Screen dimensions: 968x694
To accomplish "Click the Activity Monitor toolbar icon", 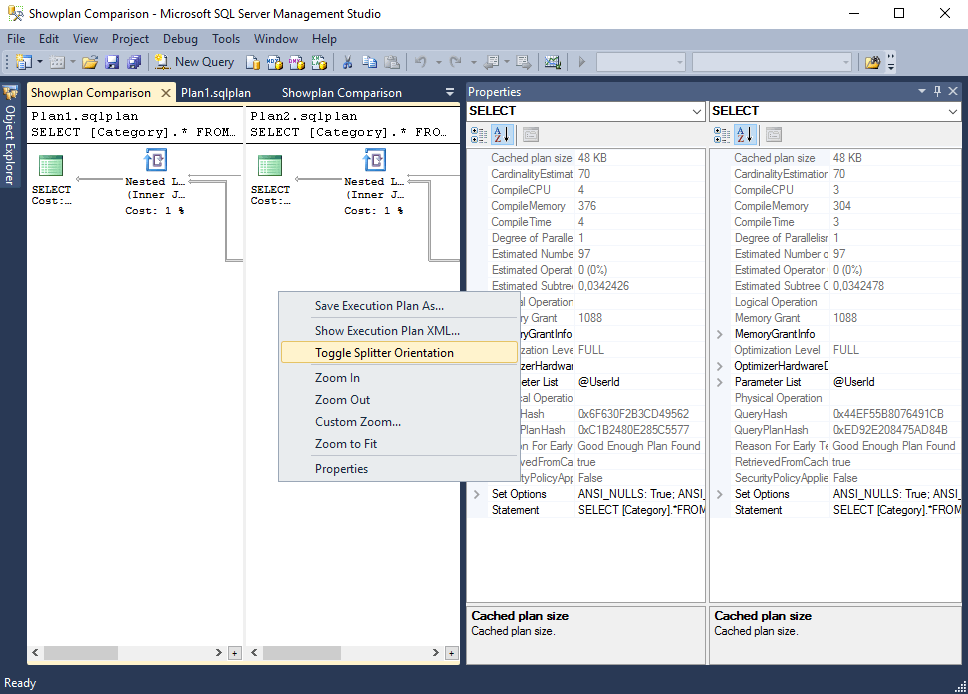I will point(552,62).
